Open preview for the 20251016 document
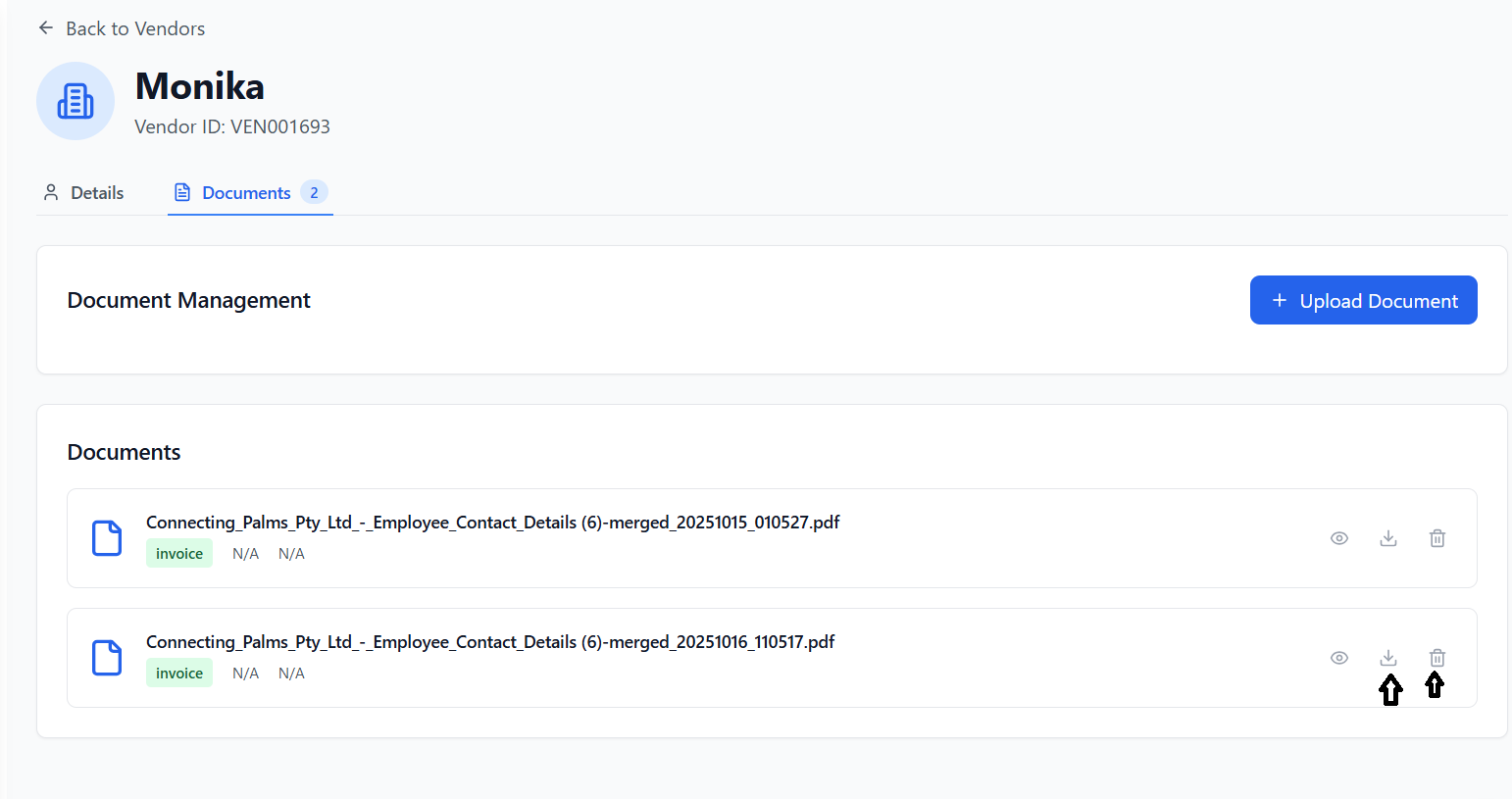1512x799 pixels. 1339,658
